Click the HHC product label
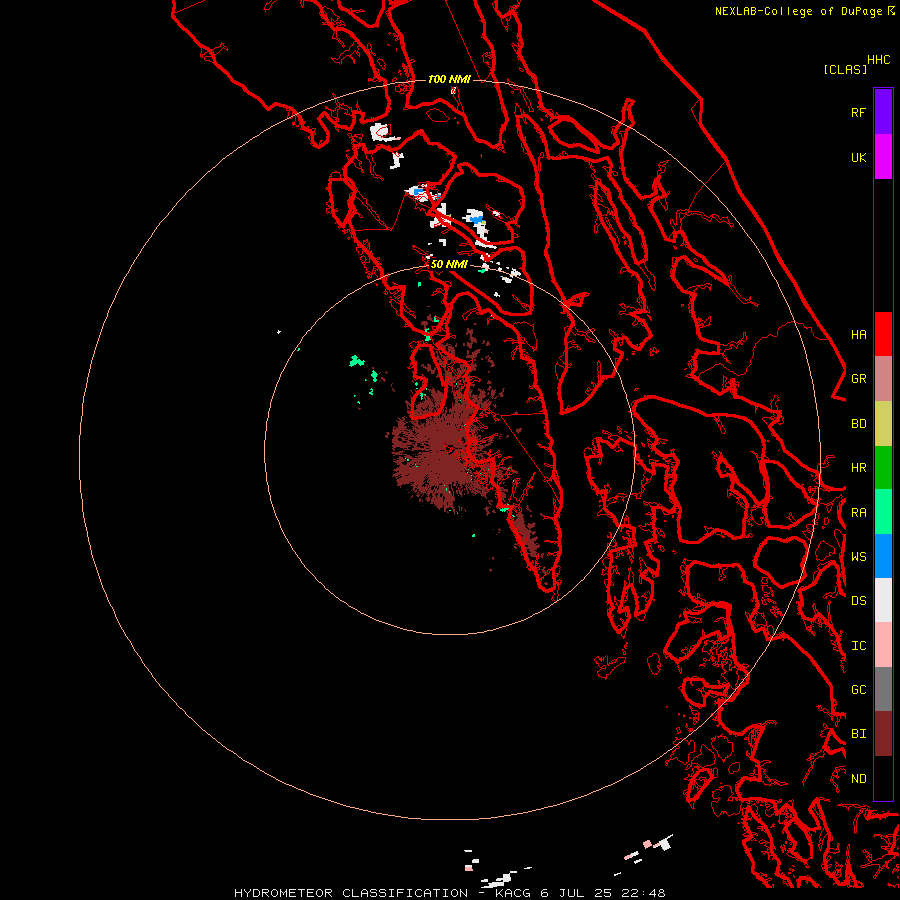The width and height of the screenshot is (900, 900). tap(878, 60)
